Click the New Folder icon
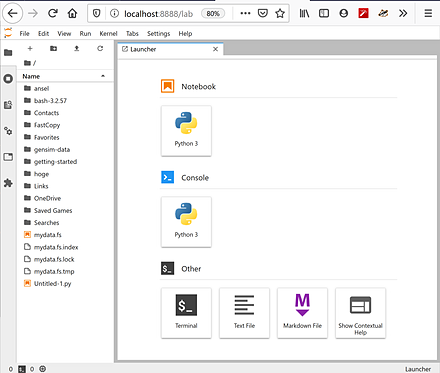Image resolution: width=440 pixels, height=373 pixels. (x=53, y=49)
